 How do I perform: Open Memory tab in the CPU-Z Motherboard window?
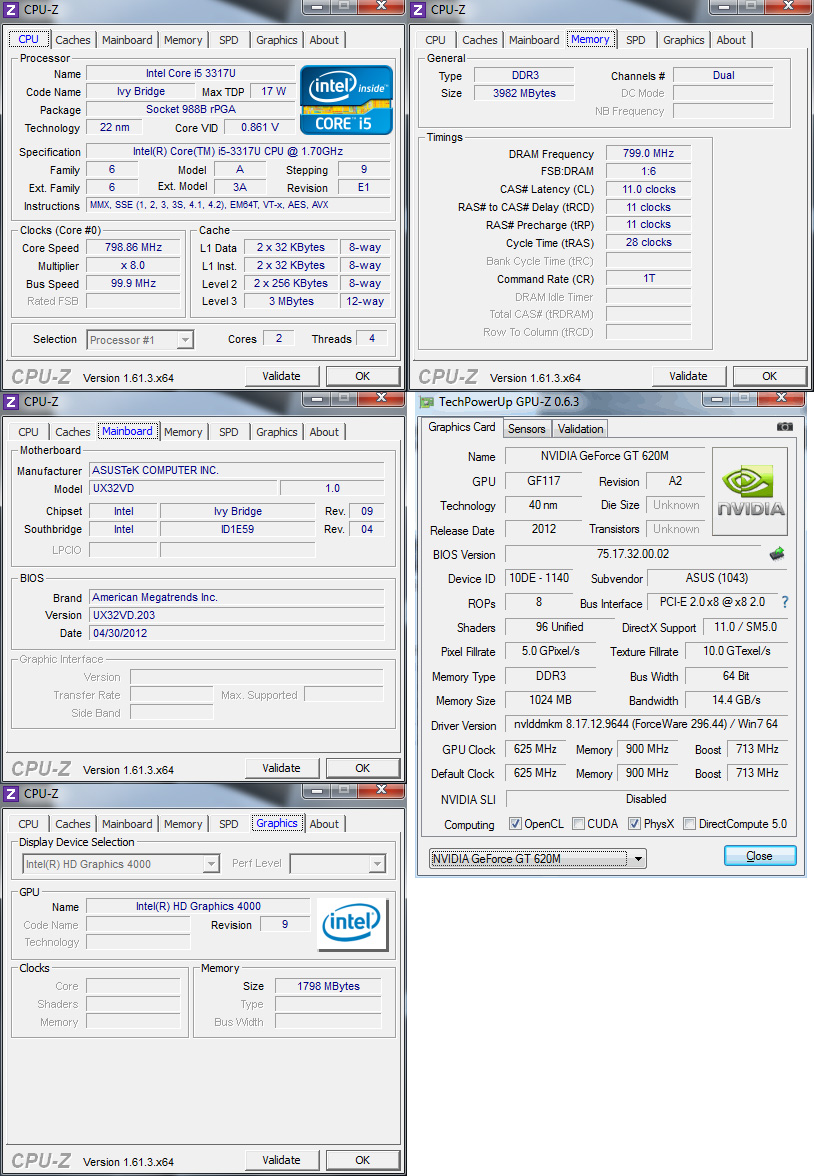tap(183, 432)
